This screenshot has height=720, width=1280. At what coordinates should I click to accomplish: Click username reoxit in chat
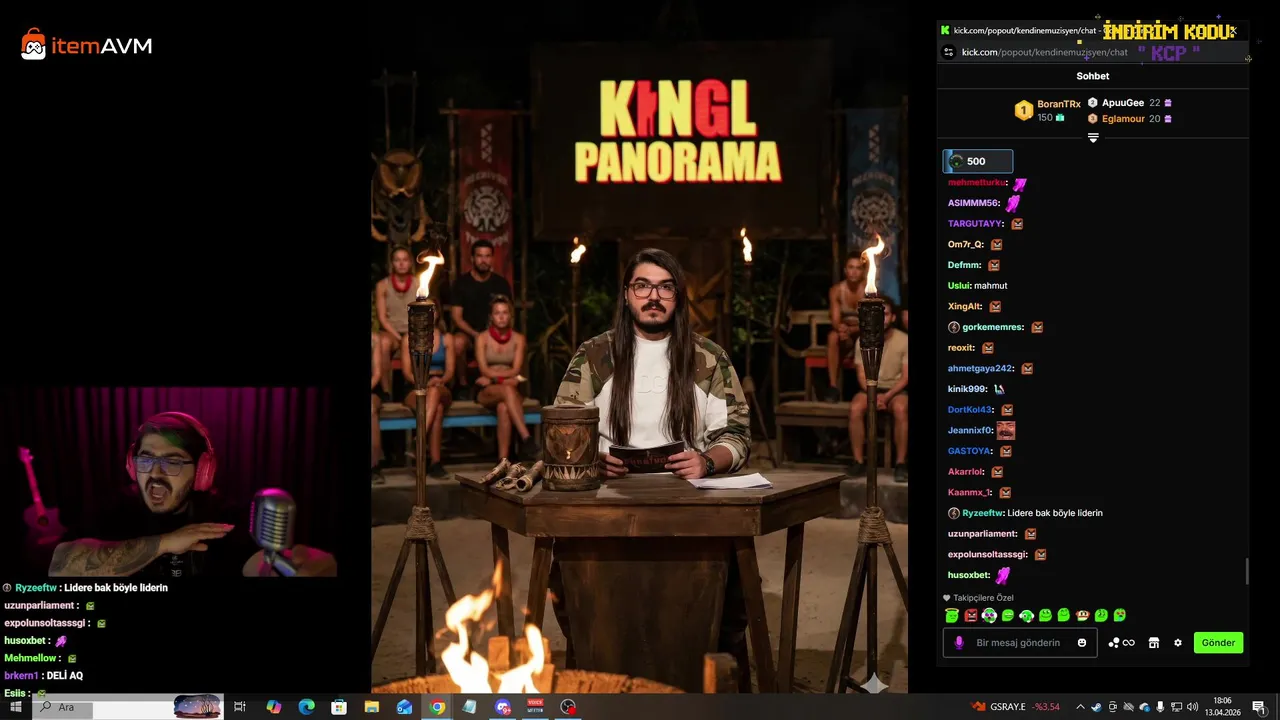point(961,348)
